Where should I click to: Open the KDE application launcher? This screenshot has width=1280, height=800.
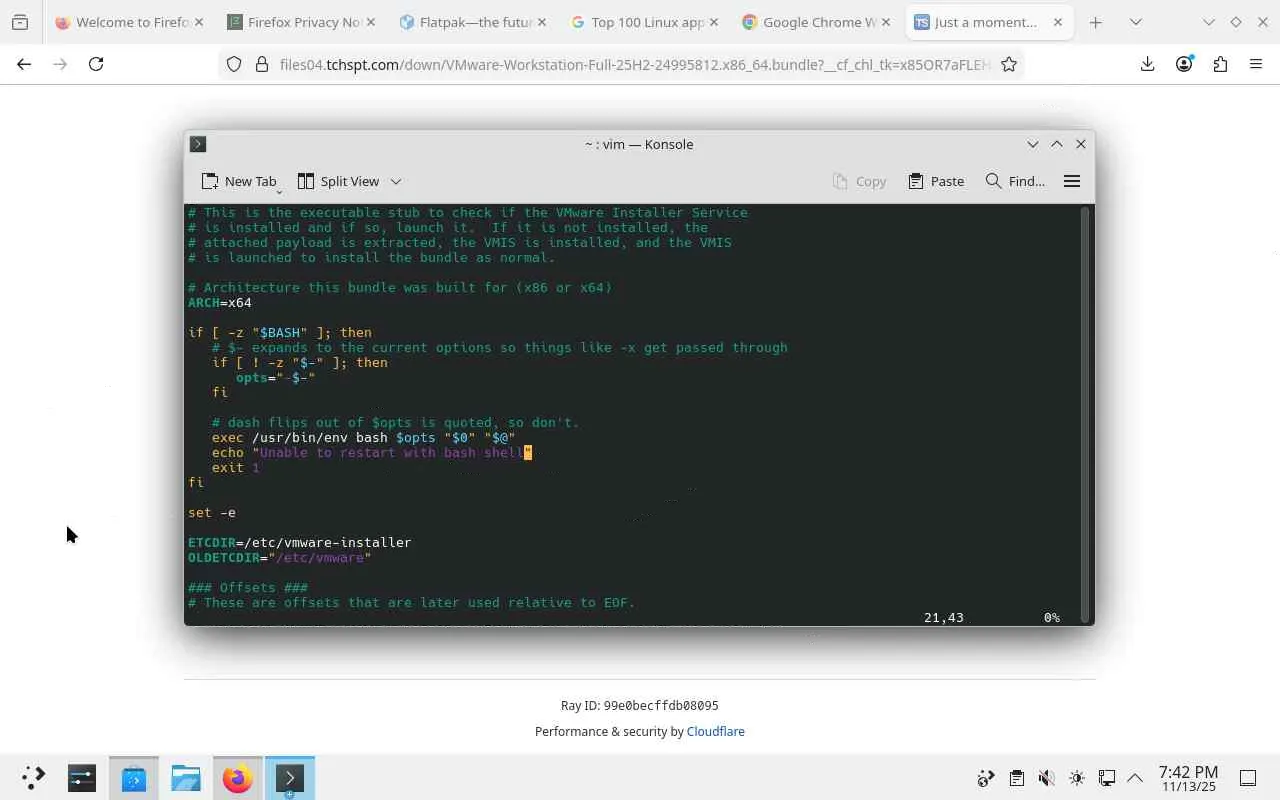pyautogui.click(x=33, y=778)
